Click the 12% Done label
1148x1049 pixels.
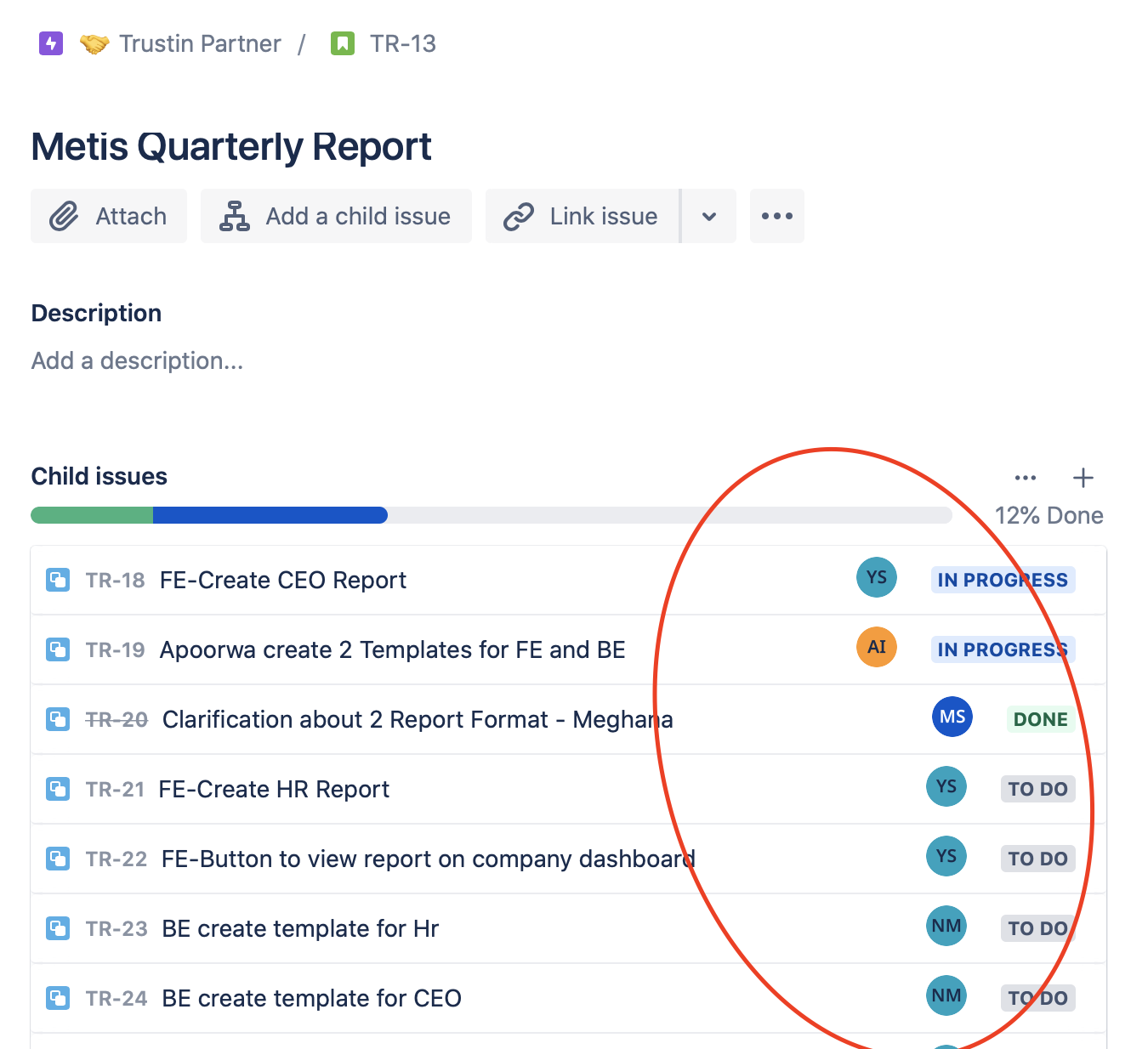point(1049,515)
